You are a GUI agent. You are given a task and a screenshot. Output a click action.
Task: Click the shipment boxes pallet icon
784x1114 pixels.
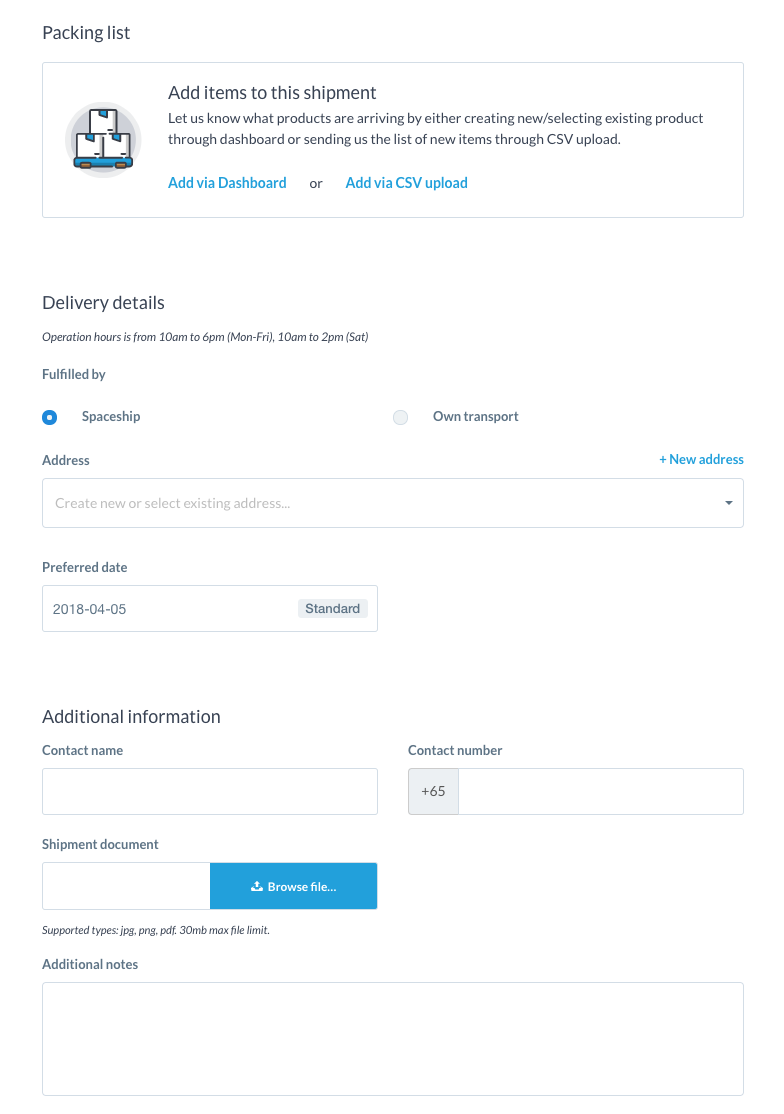point(104,139)
